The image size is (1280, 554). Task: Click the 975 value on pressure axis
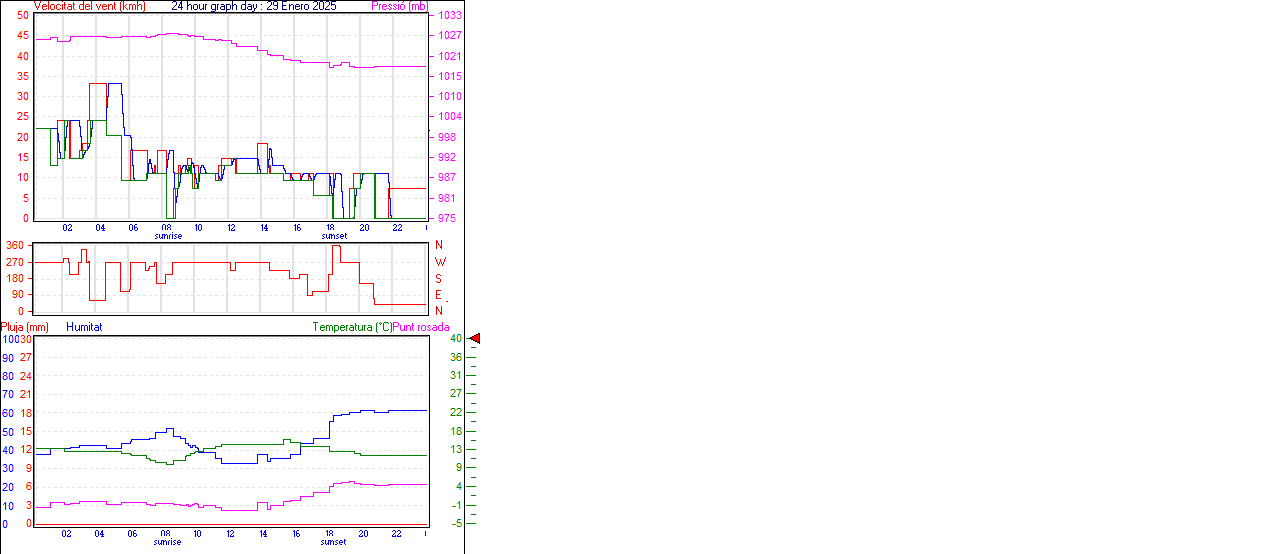tap(448, 218)
